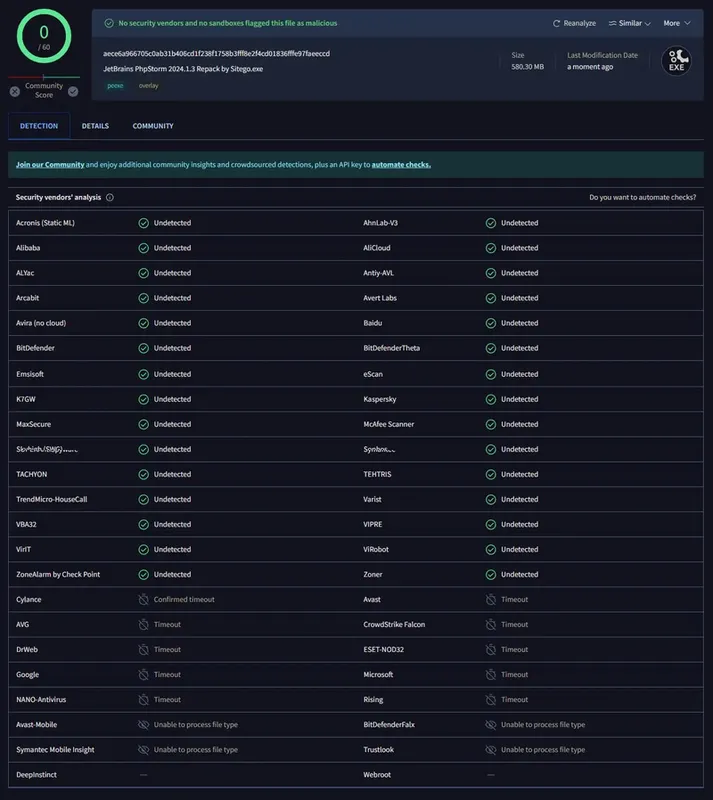Click the community score bar

[44, 77]
